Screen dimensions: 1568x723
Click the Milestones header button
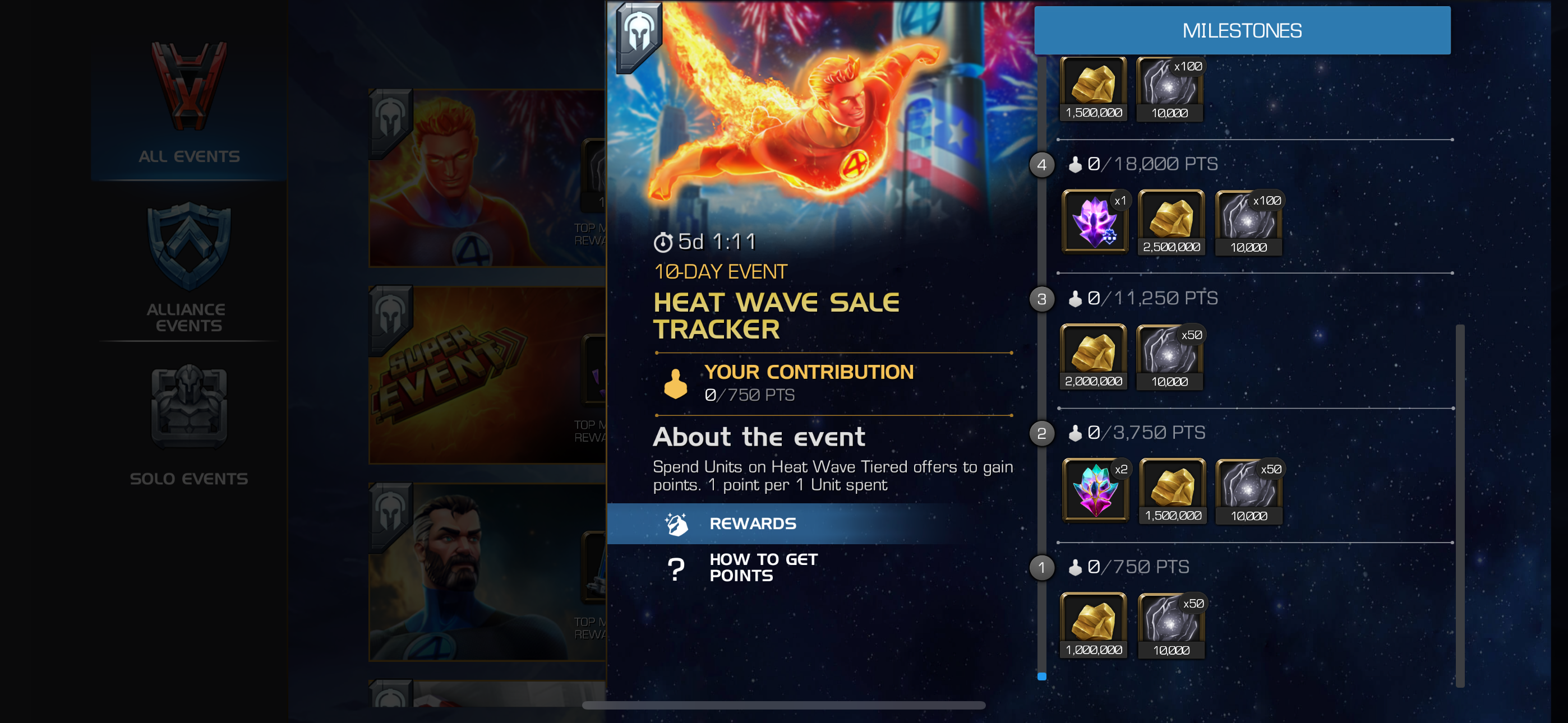click(1242, 30)
